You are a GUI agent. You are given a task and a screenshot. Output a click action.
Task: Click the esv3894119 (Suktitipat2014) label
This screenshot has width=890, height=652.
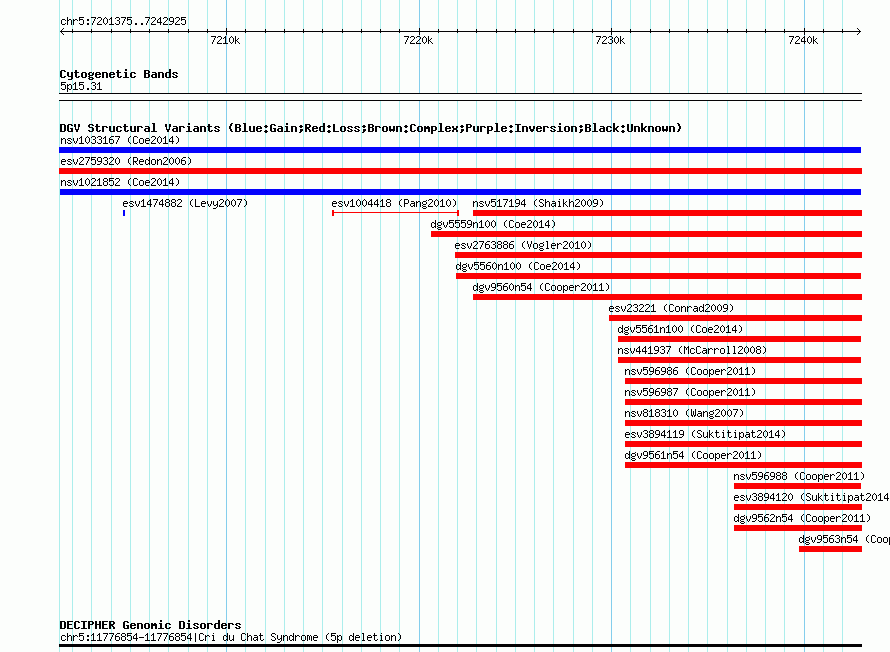pos(706,434)
